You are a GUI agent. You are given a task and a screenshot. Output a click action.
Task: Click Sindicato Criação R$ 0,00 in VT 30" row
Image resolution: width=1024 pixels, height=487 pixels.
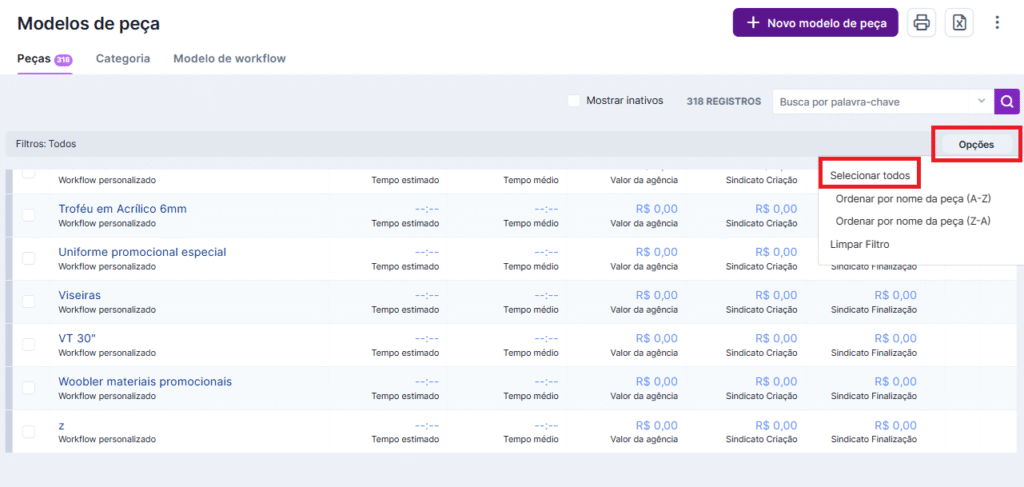(x=776, y=338)
